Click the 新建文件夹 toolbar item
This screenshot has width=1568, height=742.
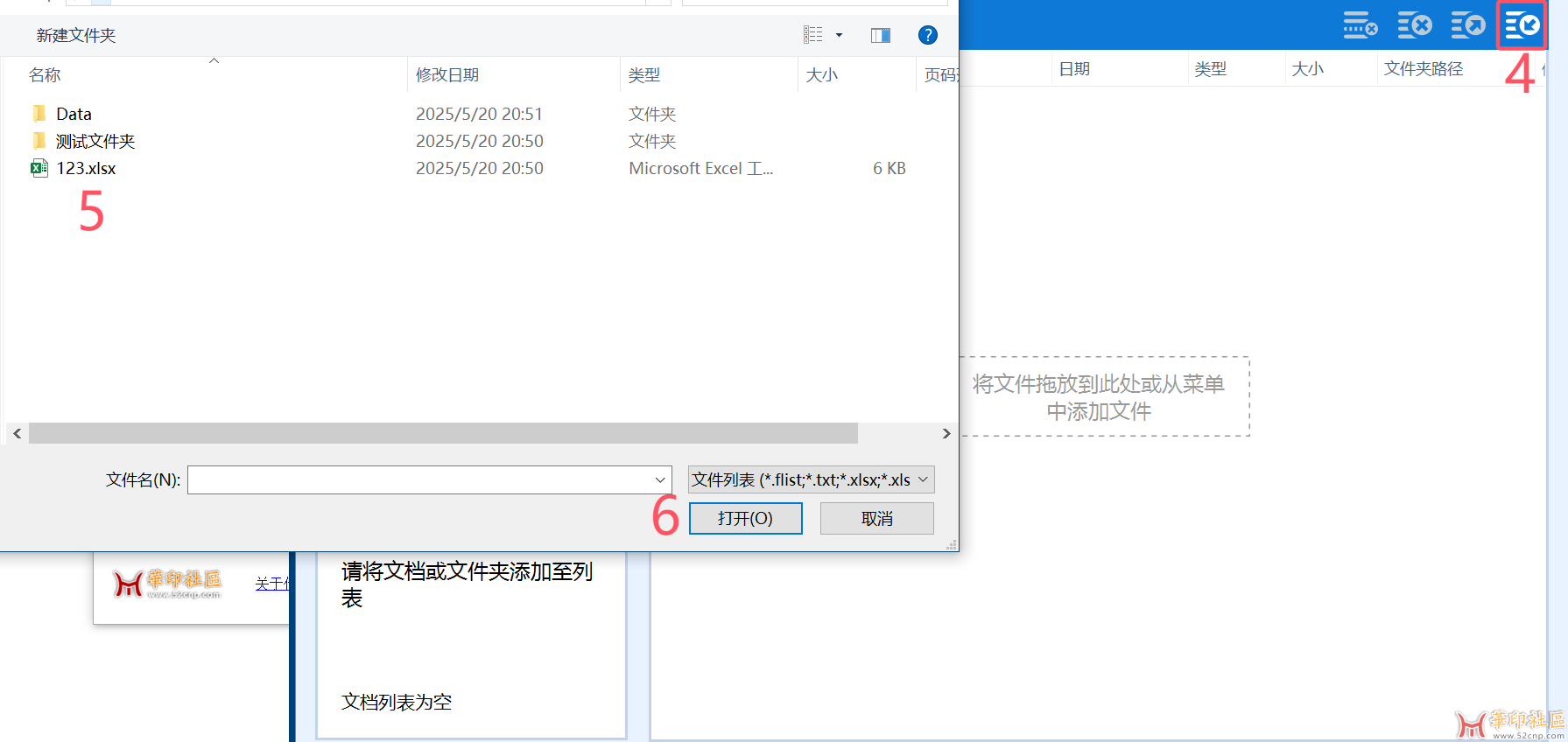click(x=75, y=35)
